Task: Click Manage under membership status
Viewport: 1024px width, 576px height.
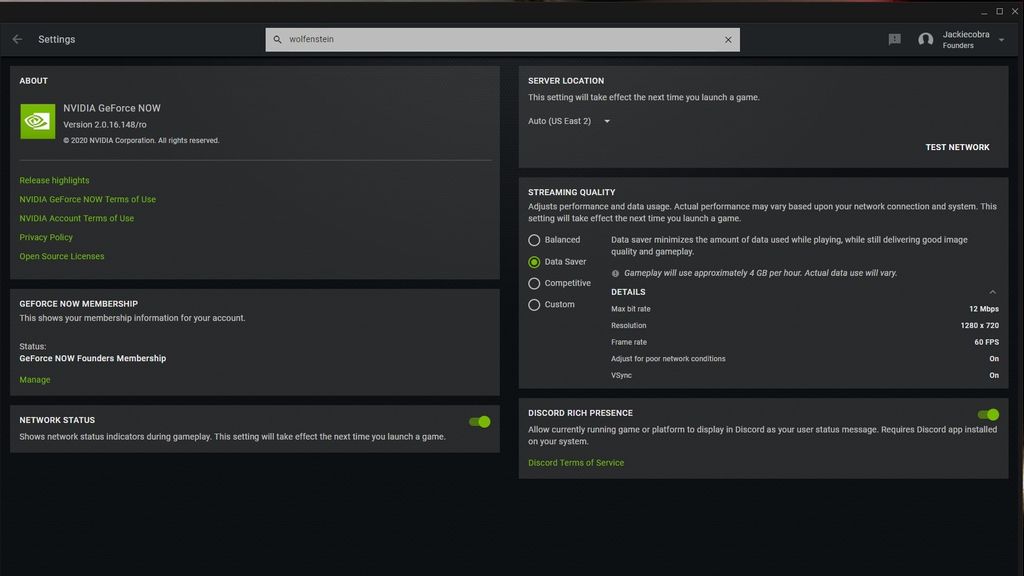Action: point(34,379)
